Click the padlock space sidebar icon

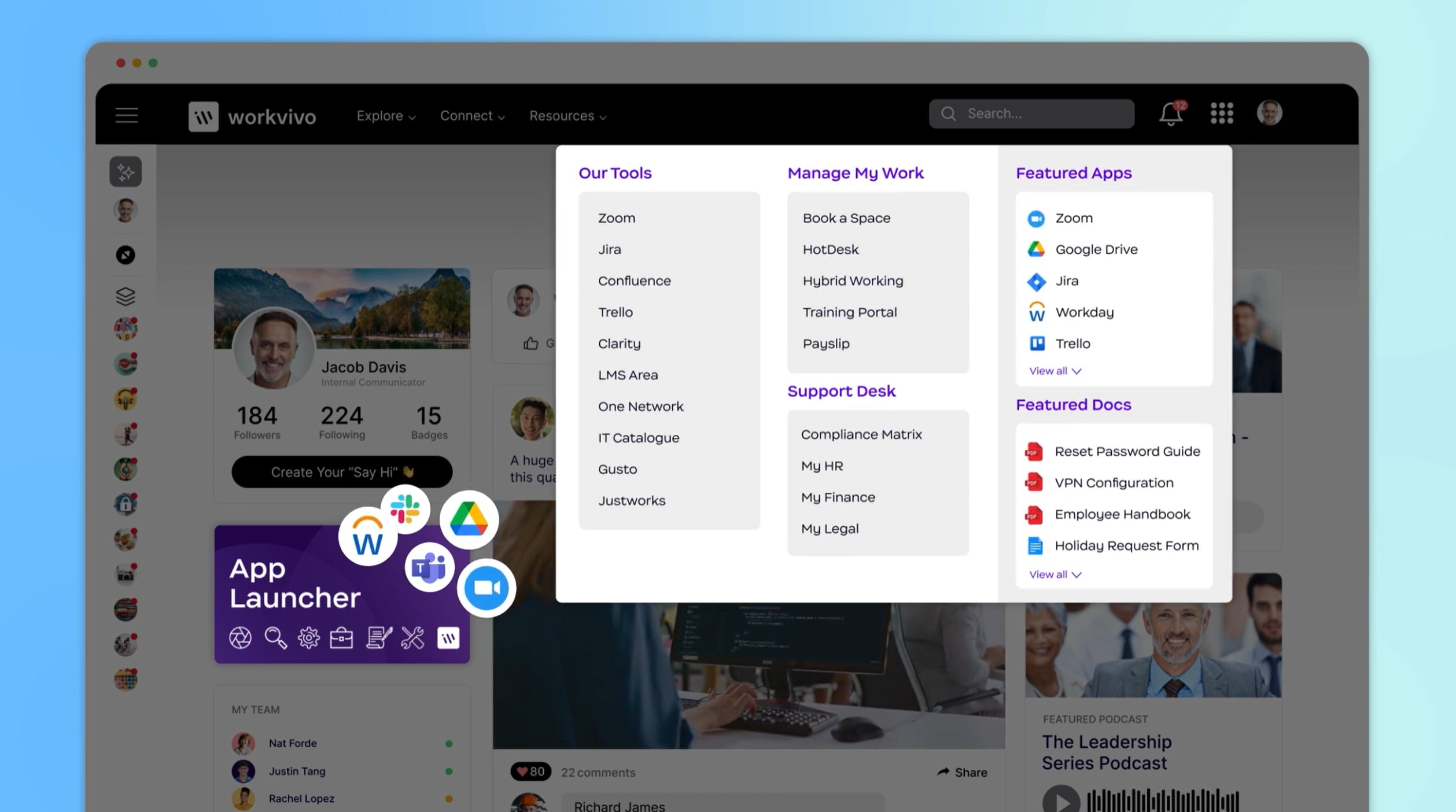pos(126,504)
